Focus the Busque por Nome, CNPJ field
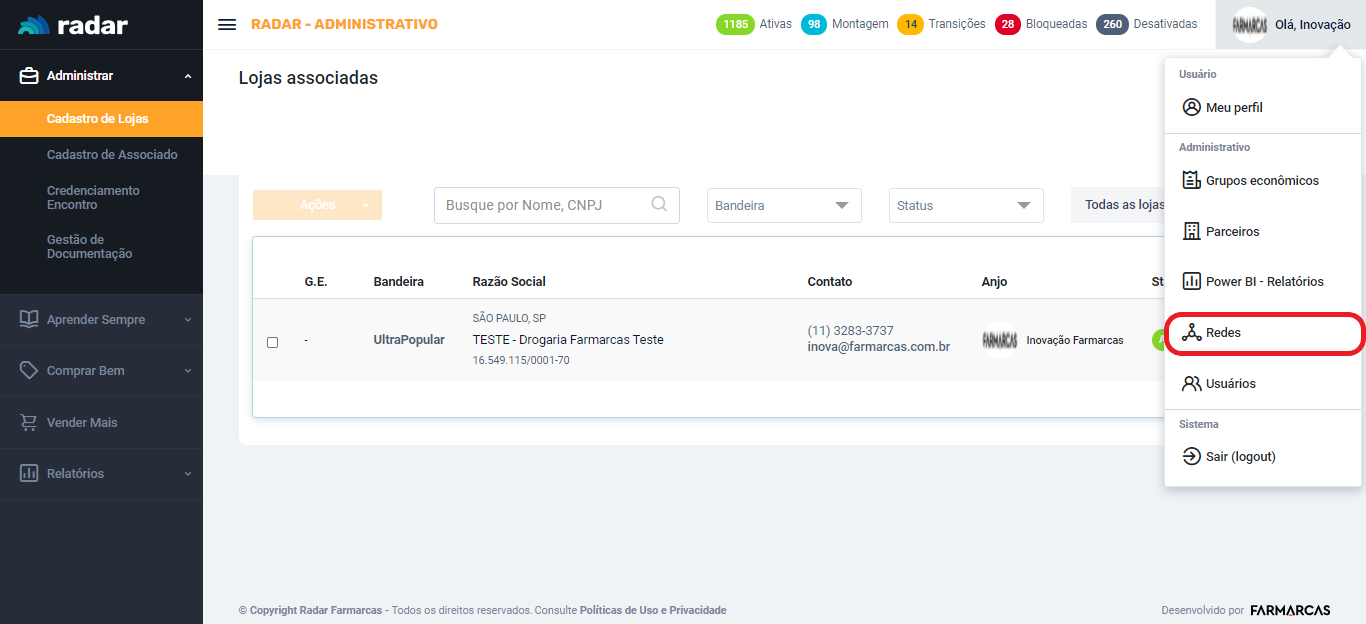Viewport: 1366px width, 624px height. click(x=540, y=205)
